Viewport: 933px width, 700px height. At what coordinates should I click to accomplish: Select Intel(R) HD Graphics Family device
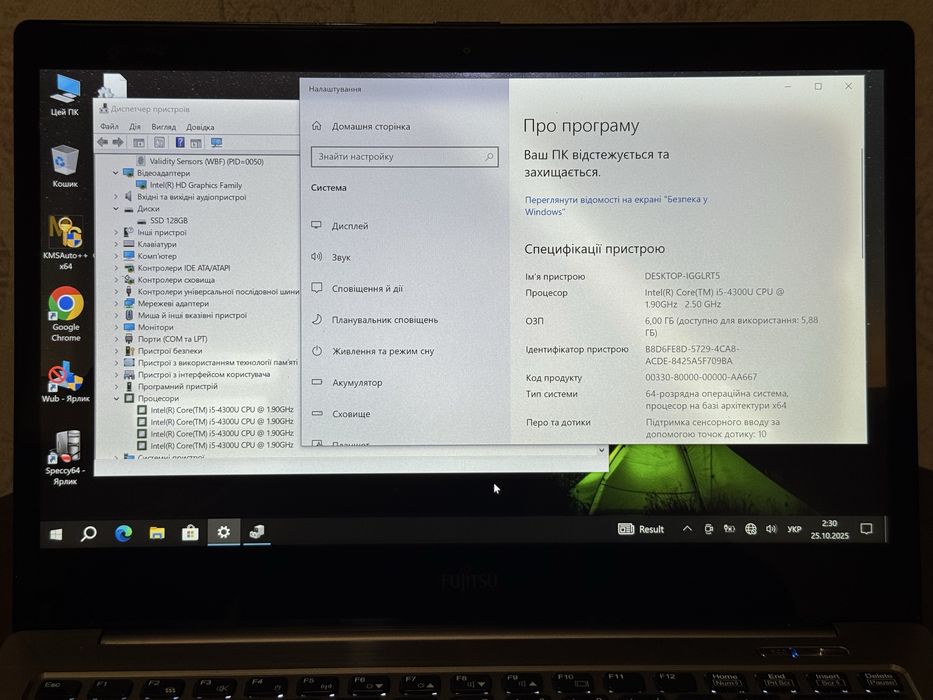[x=196, y=185]
